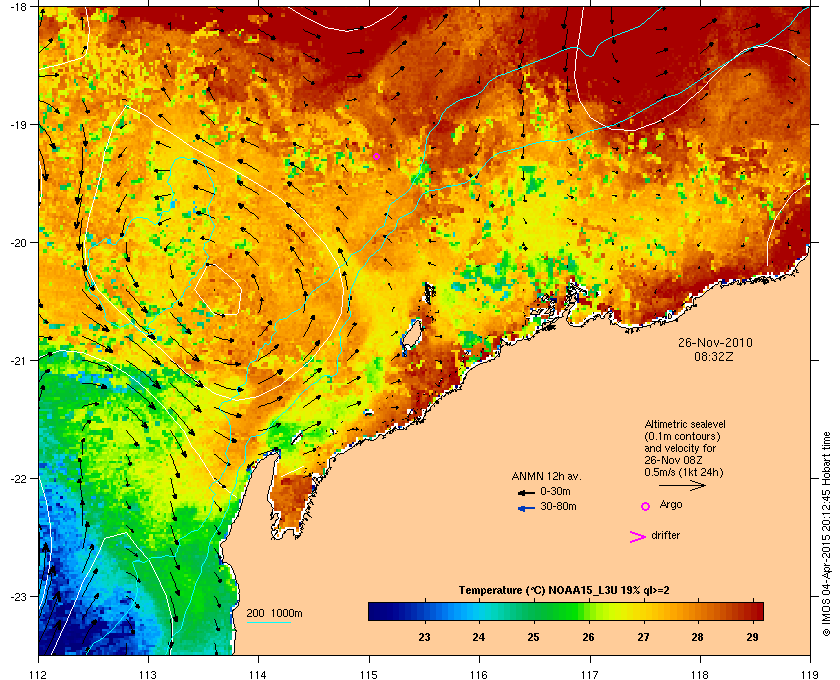Click the longitude axis label 117
Image resolution: width=840 pixels, height=680 pixels.
[590, 674]
